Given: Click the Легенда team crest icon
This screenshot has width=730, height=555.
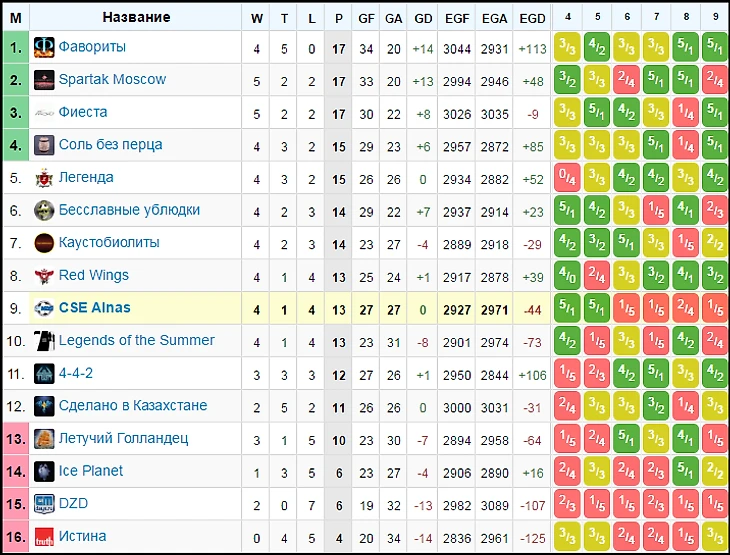Looking at the screenshot, I should (x=44, y=178).
